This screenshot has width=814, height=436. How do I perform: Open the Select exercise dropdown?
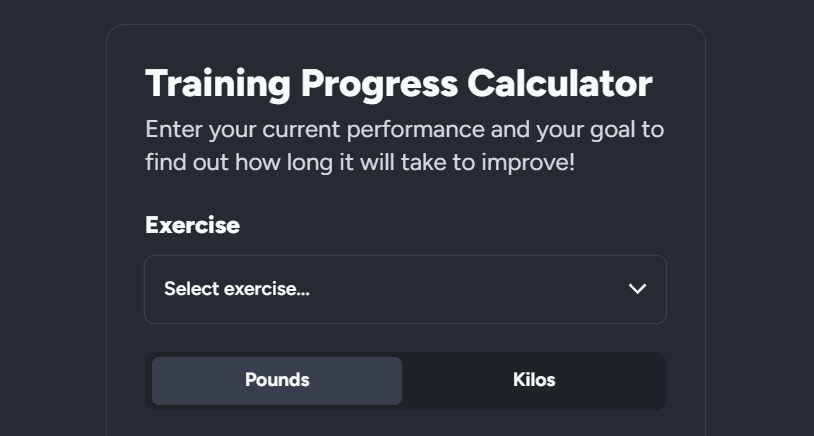pyautogui.click(x=405, y=289)
